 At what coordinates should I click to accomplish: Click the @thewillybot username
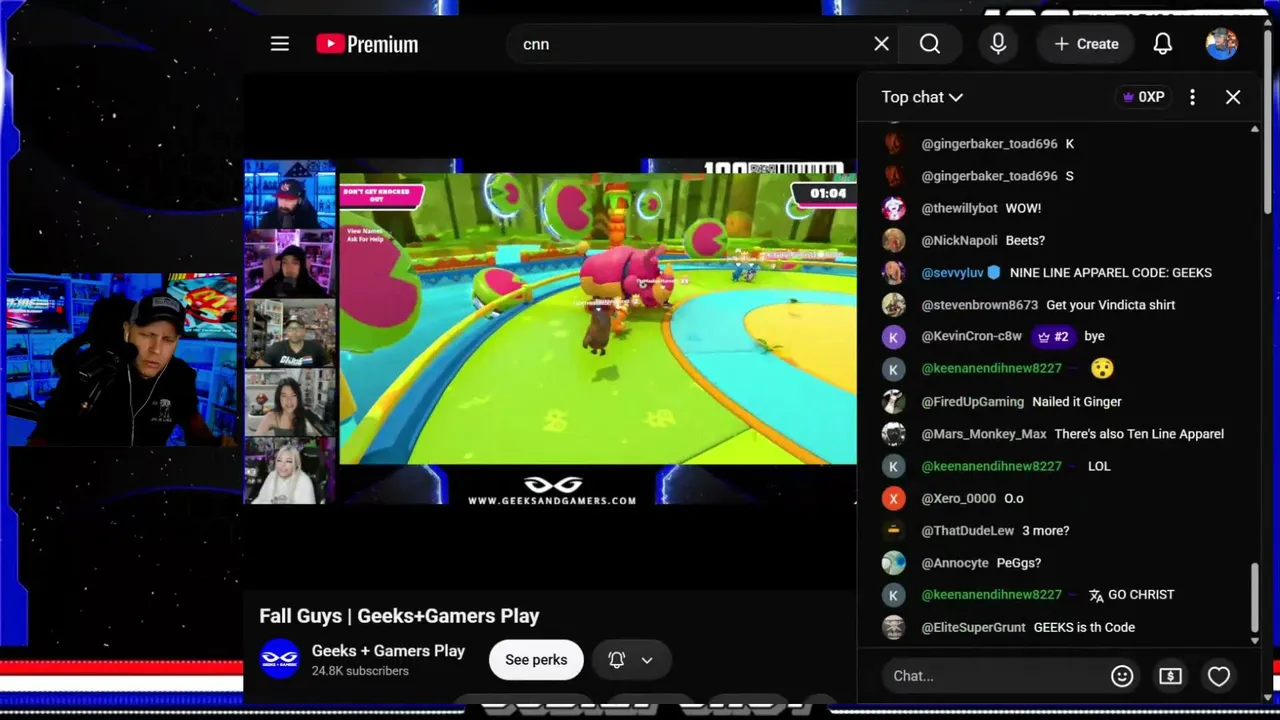pyautogui.click(x=959, y=208)
